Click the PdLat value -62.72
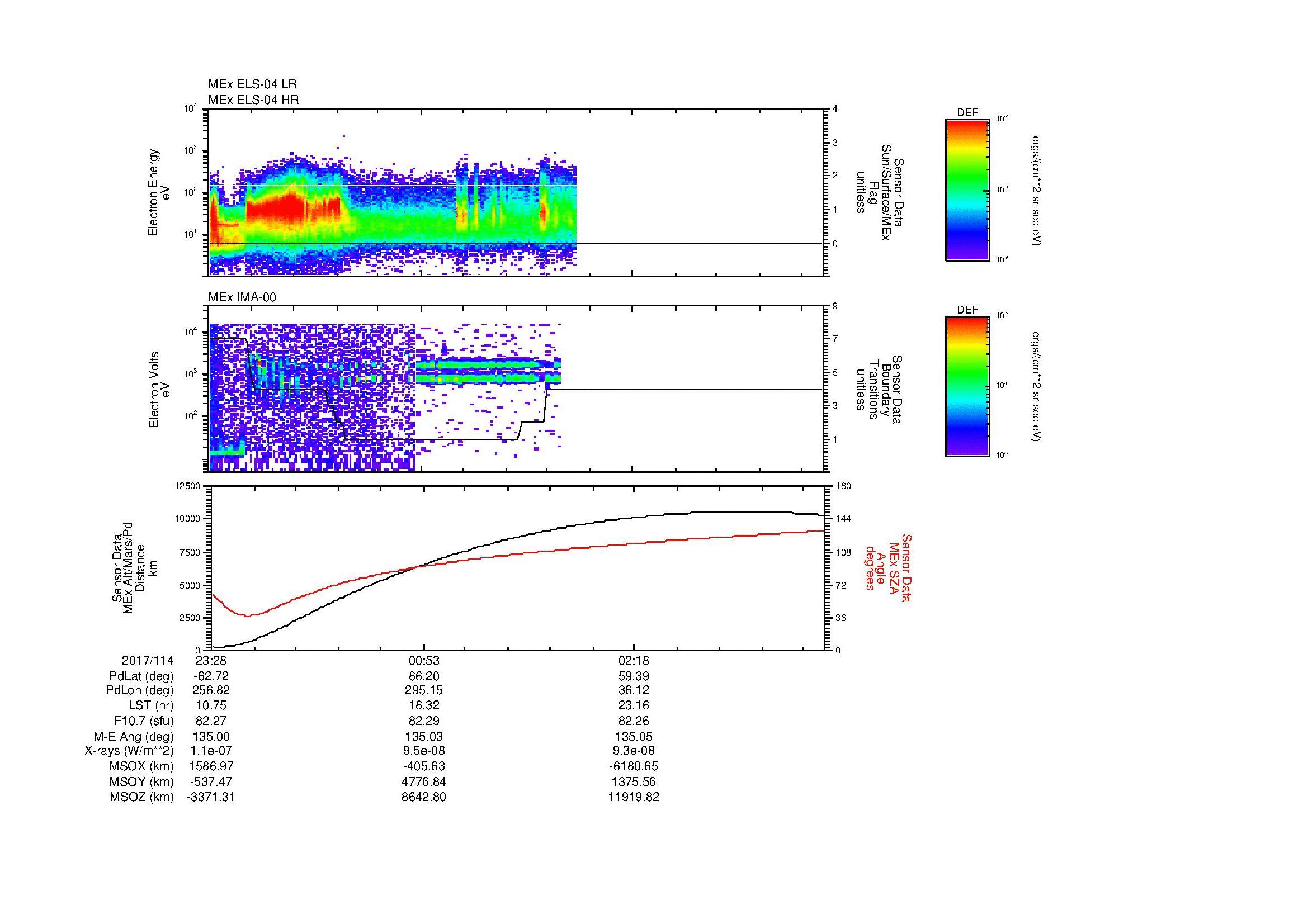Image resolution: width=1308 pixels, height=924 pixels. click(x=211, y=676)
